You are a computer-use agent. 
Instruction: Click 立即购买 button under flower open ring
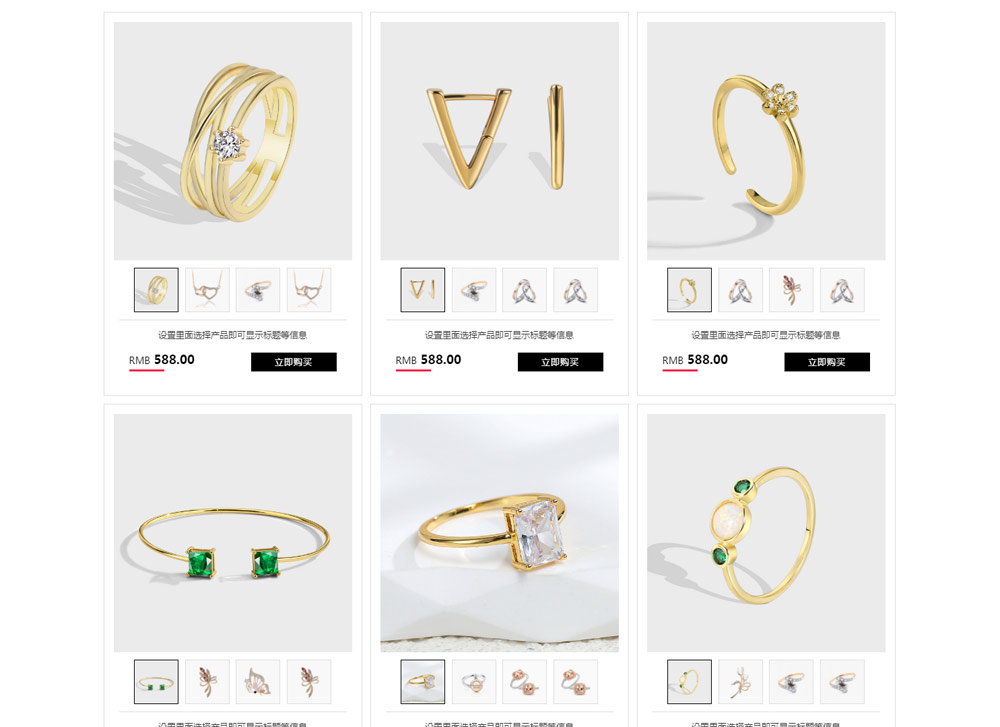click(827, 362)
